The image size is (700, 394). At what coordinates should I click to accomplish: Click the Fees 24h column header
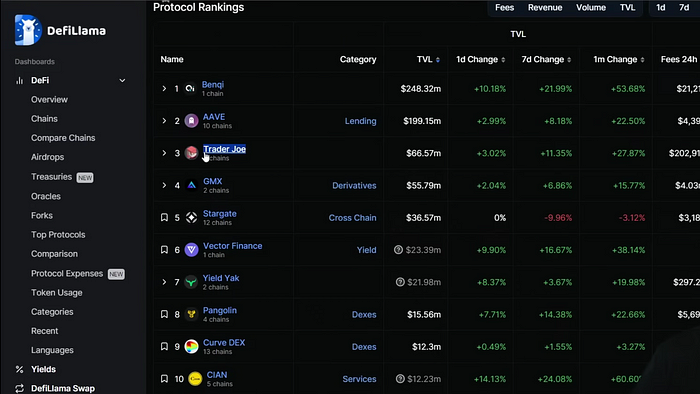point(679,59)
